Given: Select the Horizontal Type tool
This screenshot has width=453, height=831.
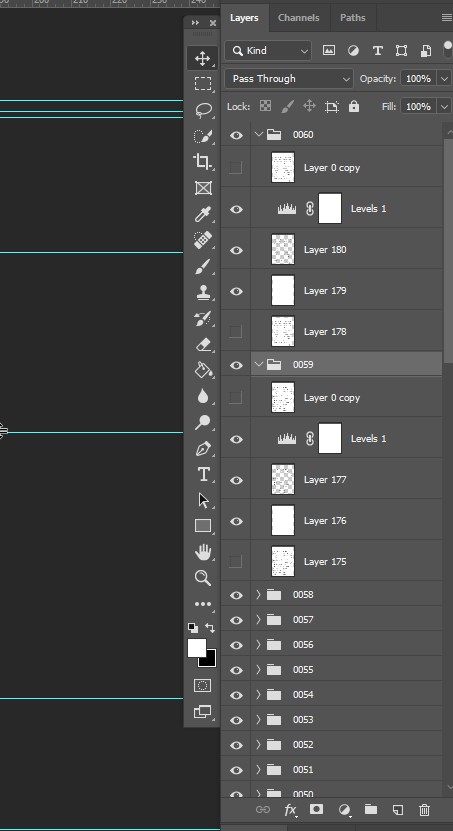Looking at the screenshot, I should (203, 474).
